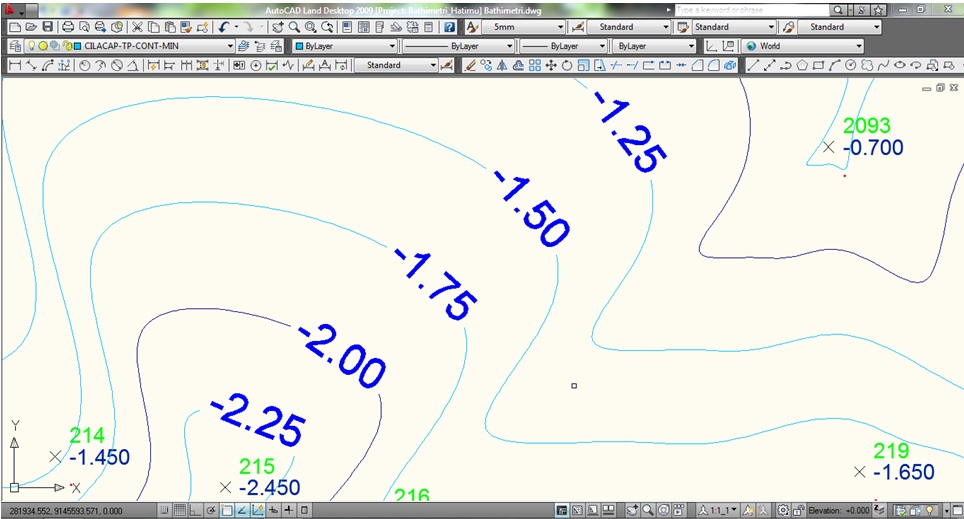Activate the Pan realtime hand tool
Screen dimensions: 964x519
click(278, 27)
